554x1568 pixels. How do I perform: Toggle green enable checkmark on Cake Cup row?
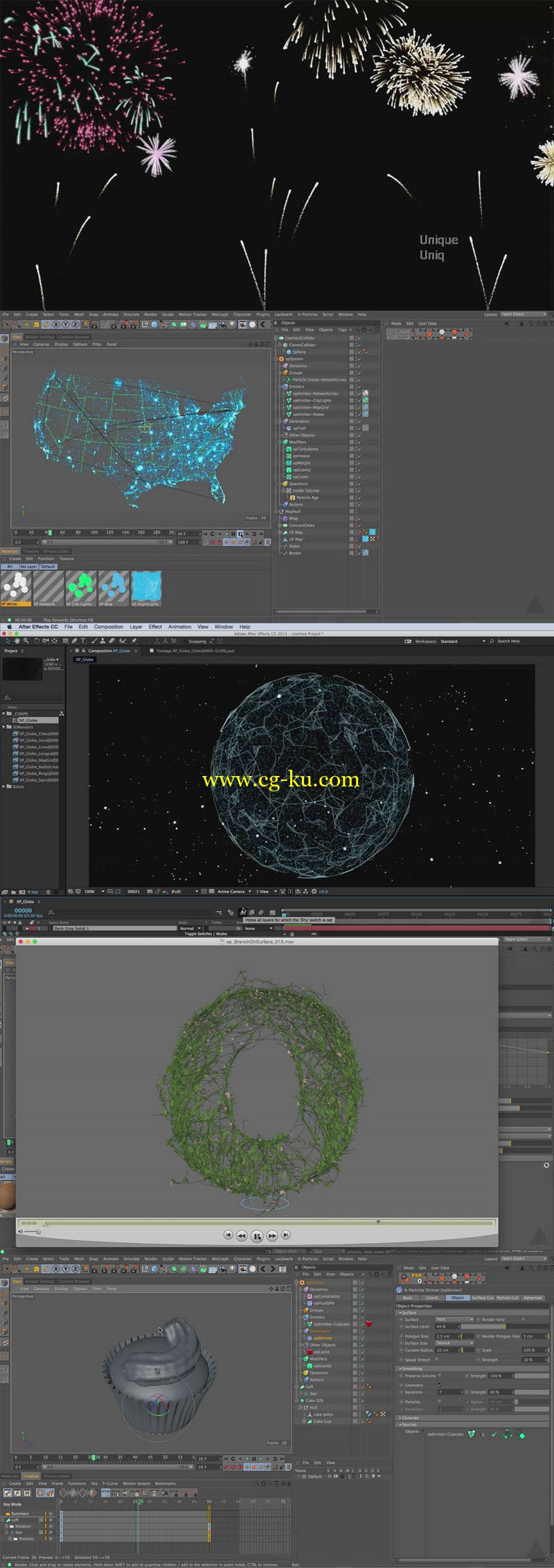(362, 1421)
